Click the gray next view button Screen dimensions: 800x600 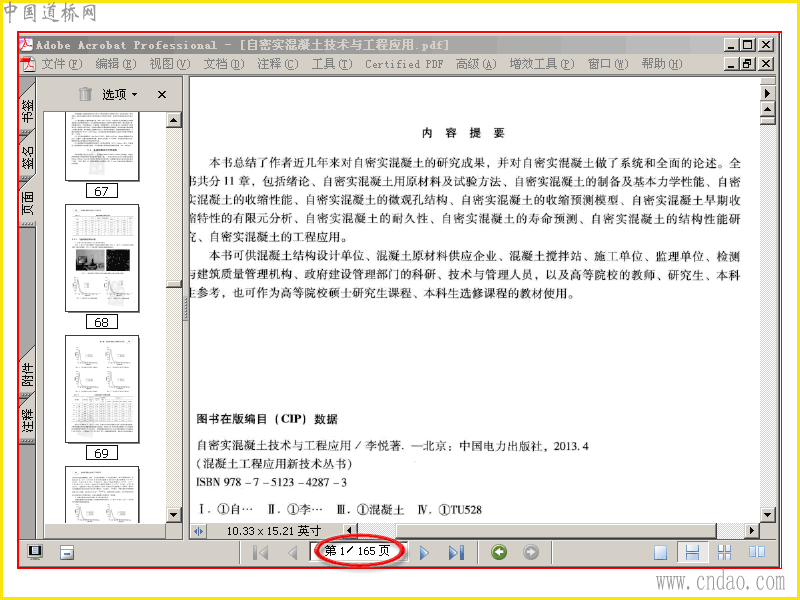(531, 552)
